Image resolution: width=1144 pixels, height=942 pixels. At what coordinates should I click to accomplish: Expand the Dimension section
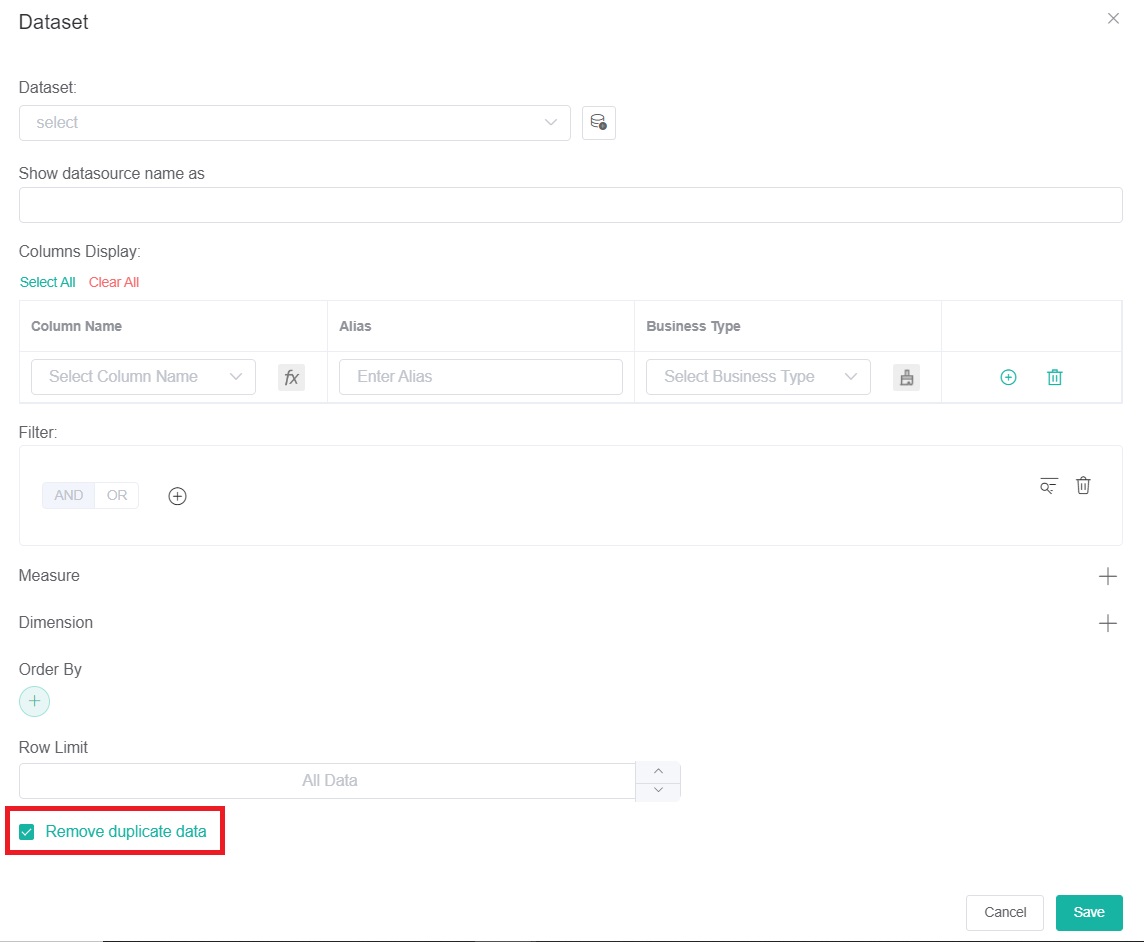(1107, 622)
